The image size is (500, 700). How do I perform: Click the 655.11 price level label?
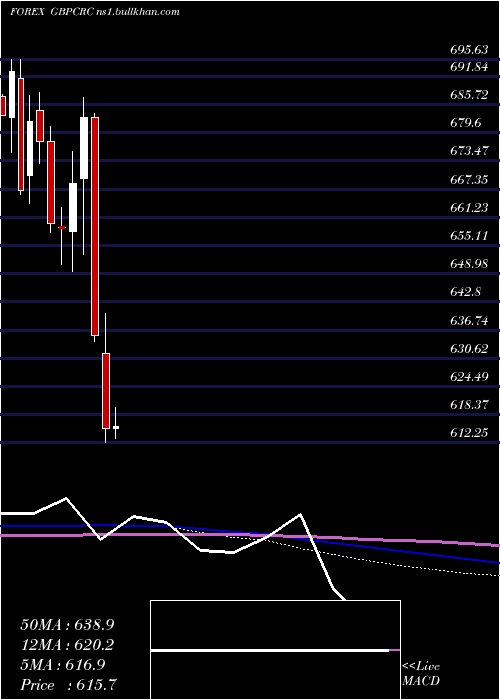468,235
